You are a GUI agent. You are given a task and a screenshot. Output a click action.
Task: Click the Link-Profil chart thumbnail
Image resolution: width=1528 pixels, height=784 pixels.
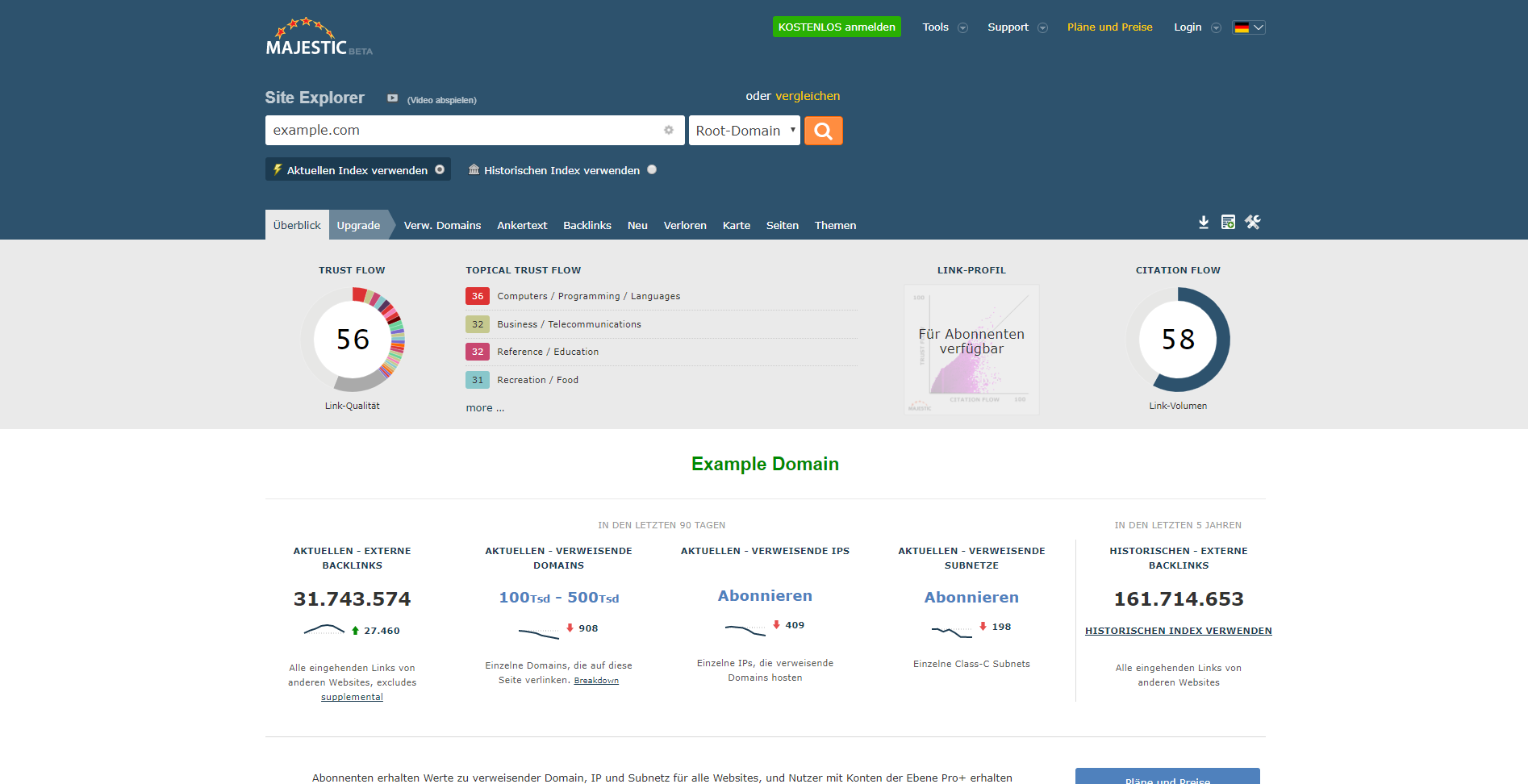(x=971, y=349)
